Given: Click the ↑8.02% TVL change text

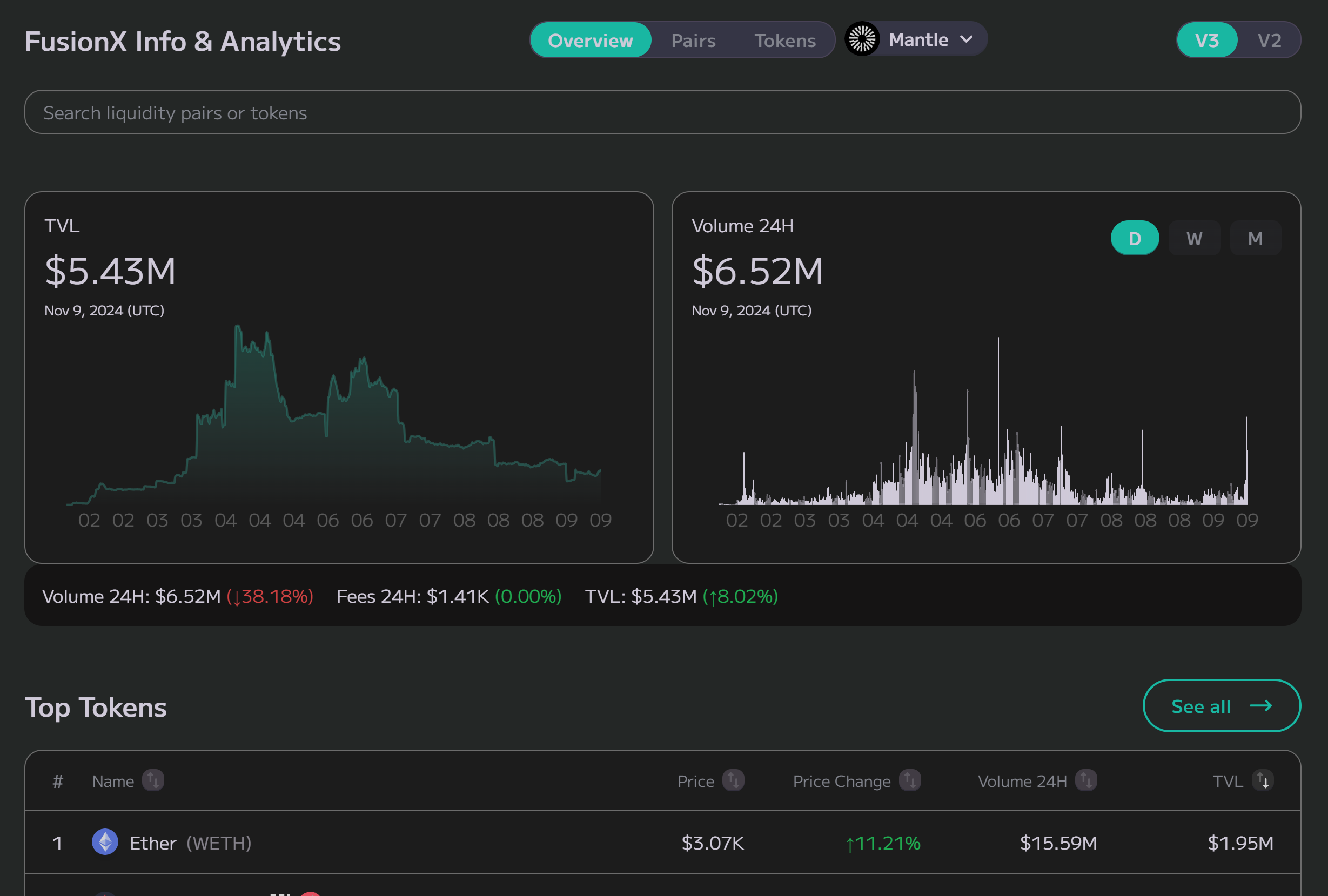Looking at the screenshot, I should [x=741, y=596].
